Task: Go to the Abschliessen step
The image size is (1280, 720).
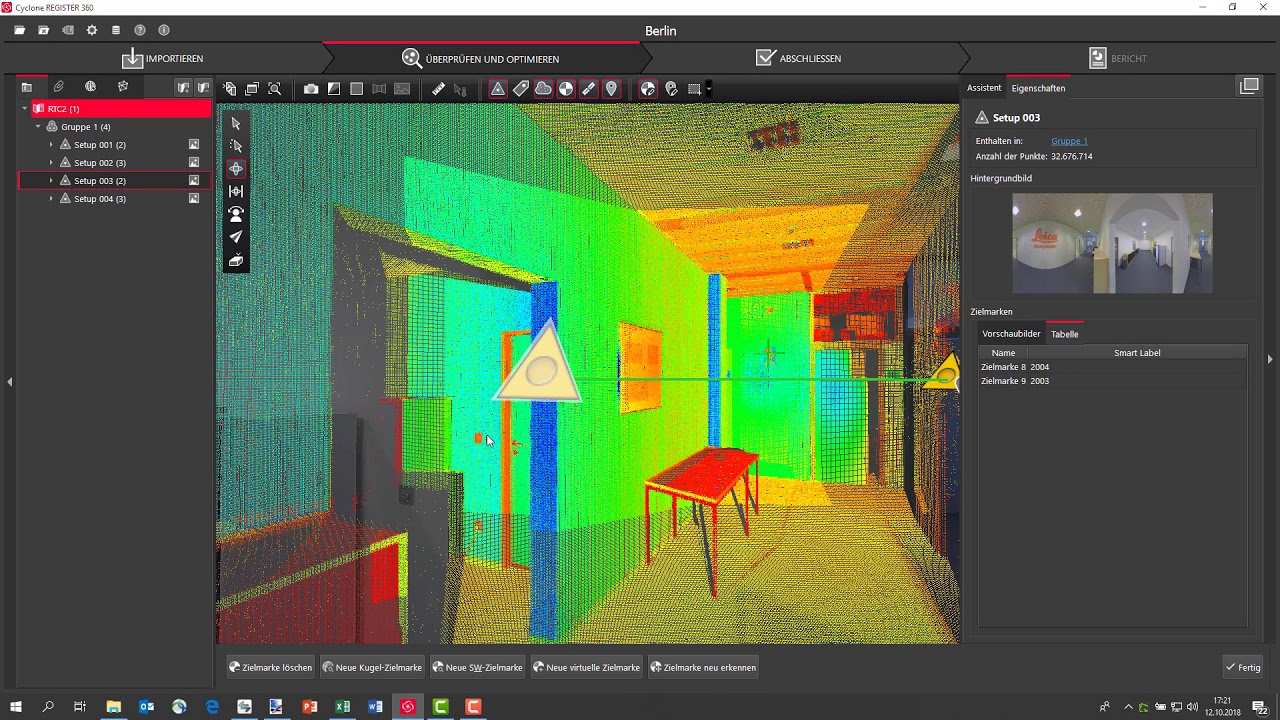Action: [x=799, y=58]
